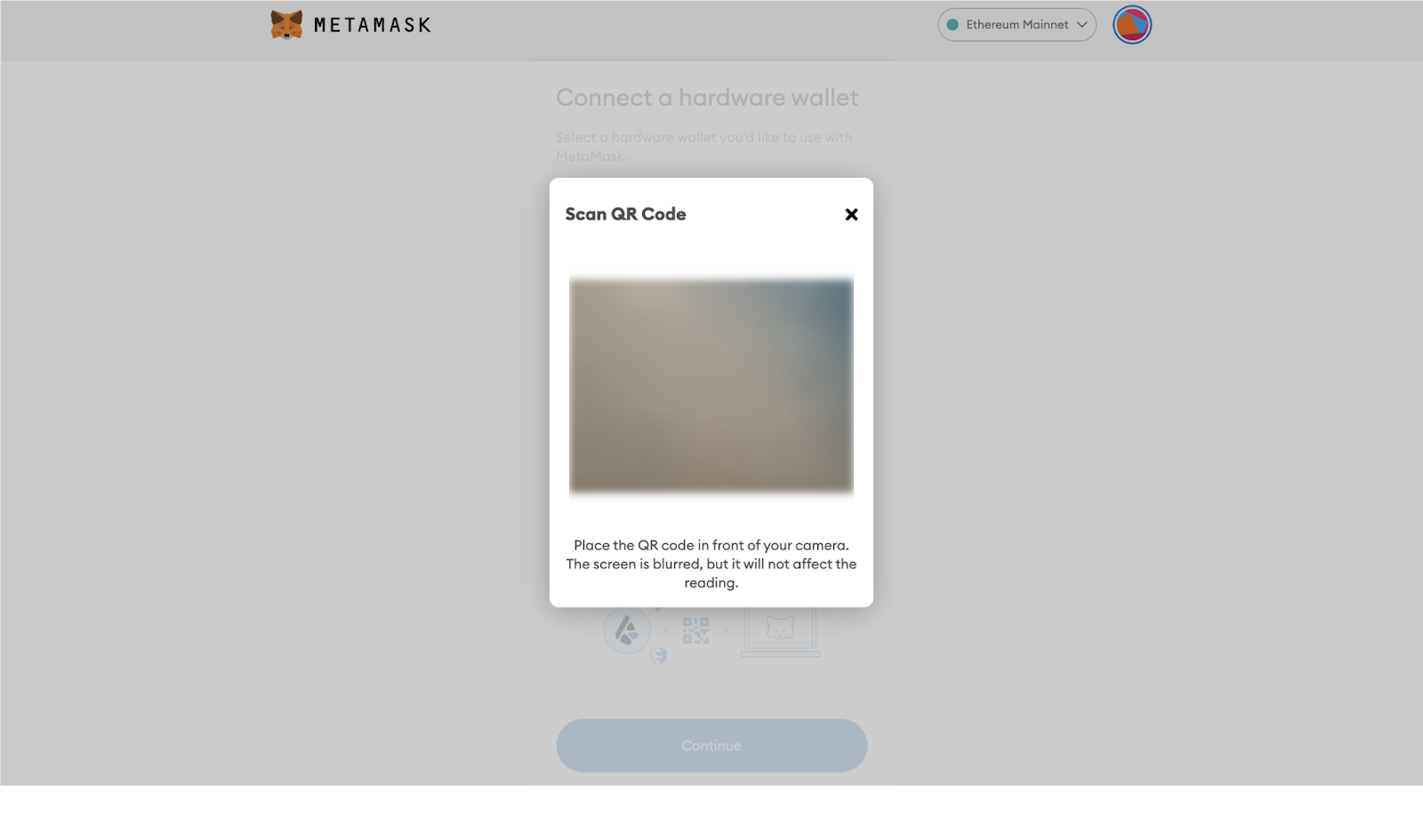Click the right arrow beside the QR icon
Screen dimensions: 1423x840
coord(723,630)
